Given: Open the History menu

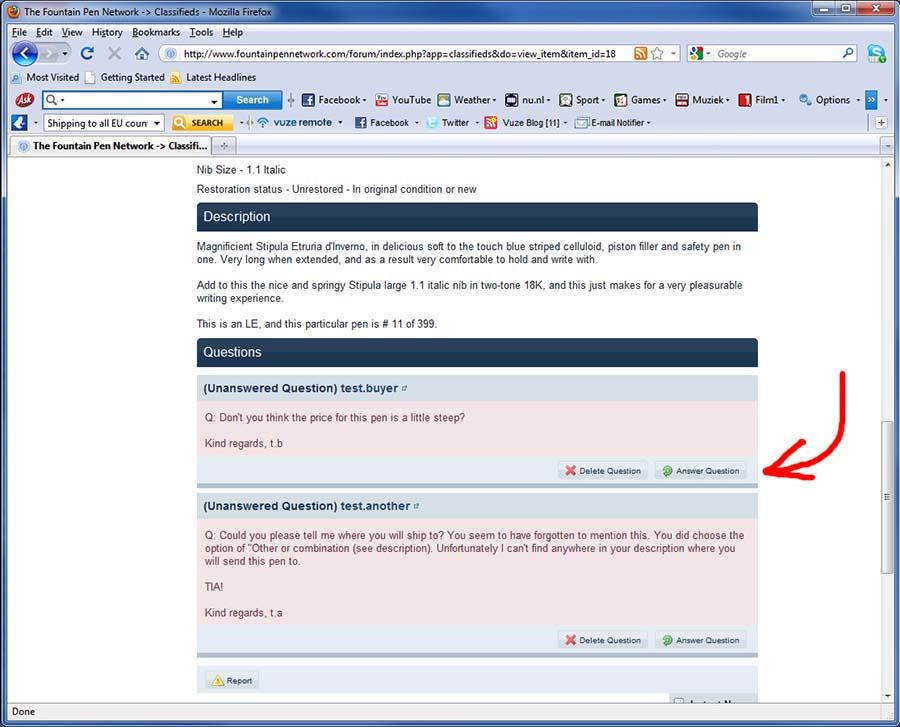Looking at the screenshot, I should pyautogui.click(x=107, y=32).
